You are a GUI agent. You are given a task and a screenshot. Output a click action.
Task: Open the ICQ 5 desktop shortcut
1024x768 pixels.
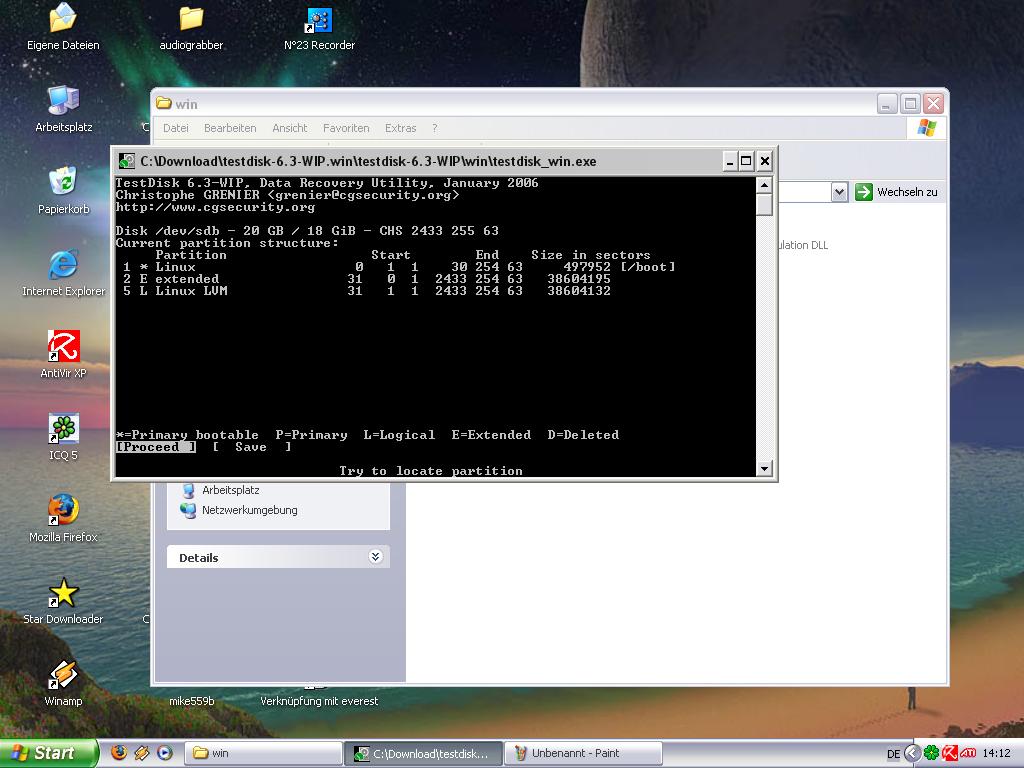pos(63,437)
